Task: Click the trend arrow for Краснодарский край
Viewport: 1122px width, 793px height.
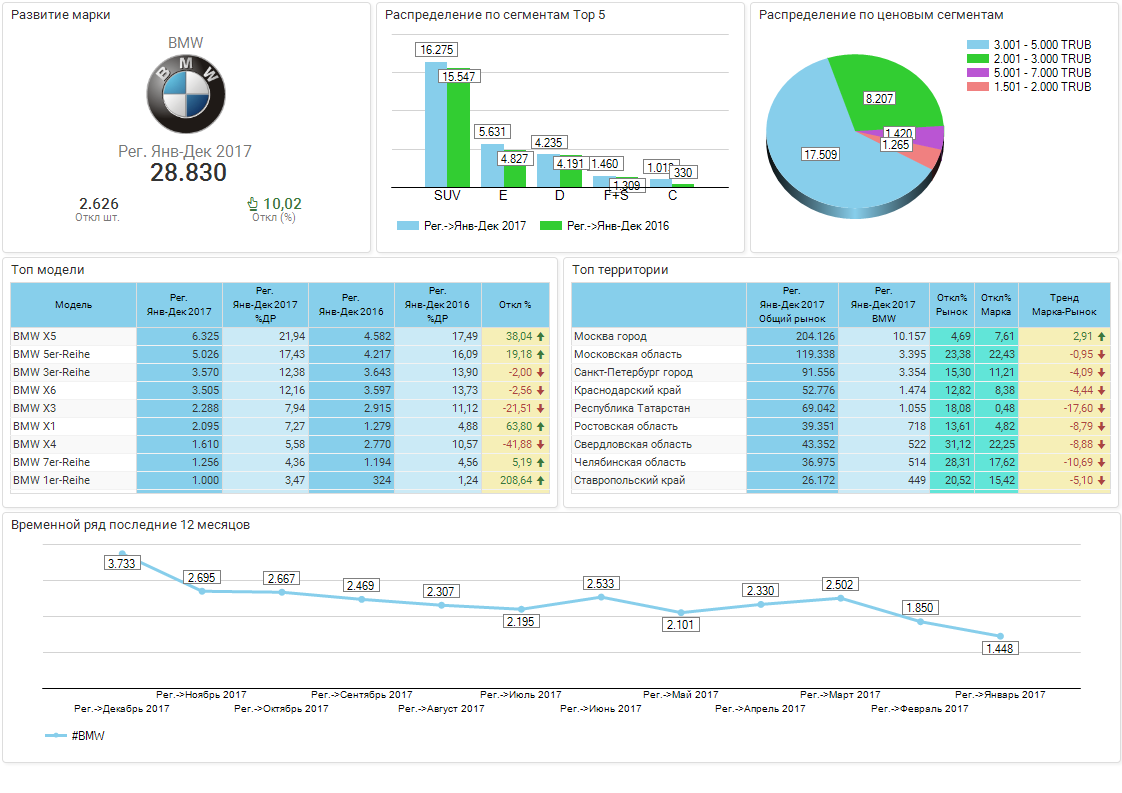Action: 1101,390
